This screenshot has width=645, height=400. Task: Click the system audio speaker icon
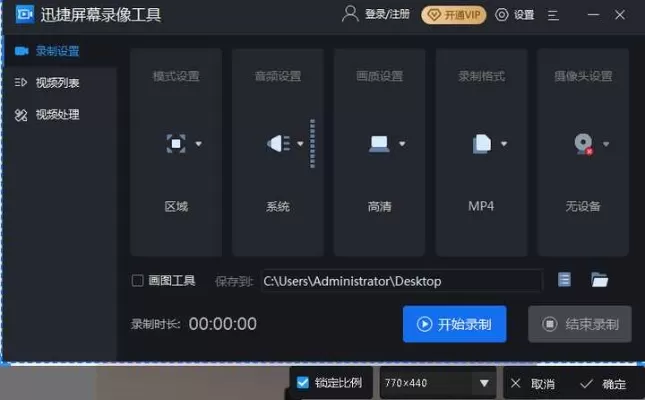[x=278, y=144]
